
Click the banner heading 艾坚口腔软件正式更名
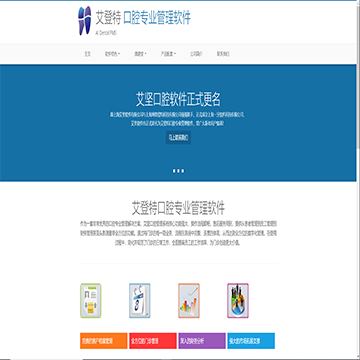pos(178,99)
